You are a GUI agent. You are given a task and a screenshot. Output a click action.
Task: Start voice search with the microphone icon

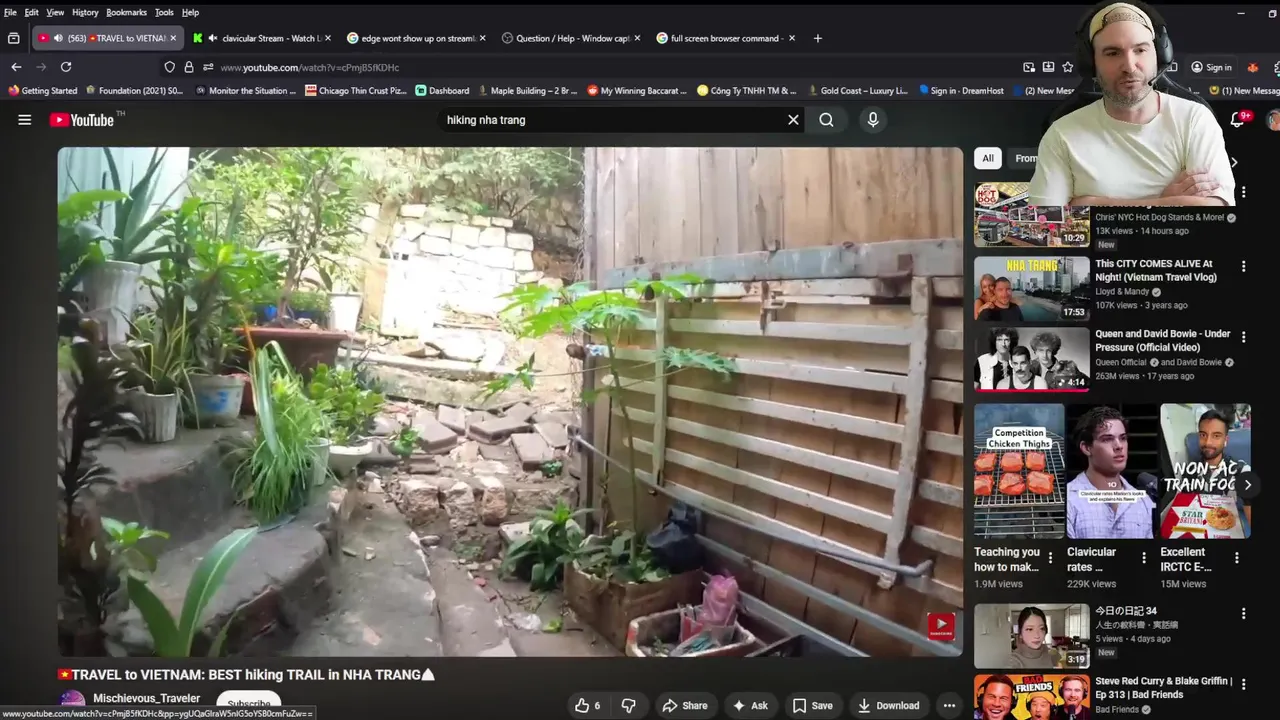pyautogui.click(x=873, y=120)
